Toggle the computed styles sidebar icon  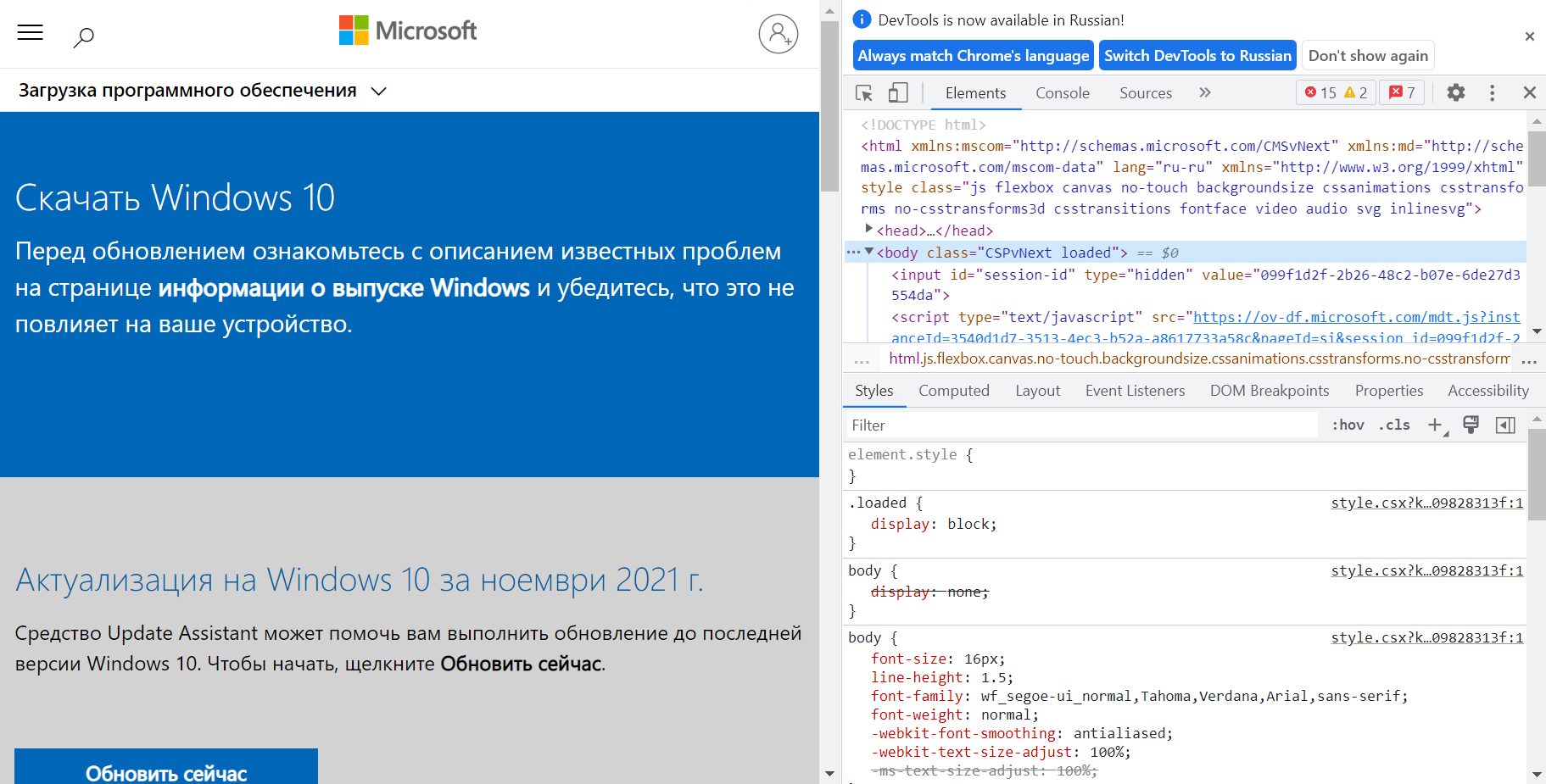pyautogui.click(x=1505, y=425)
